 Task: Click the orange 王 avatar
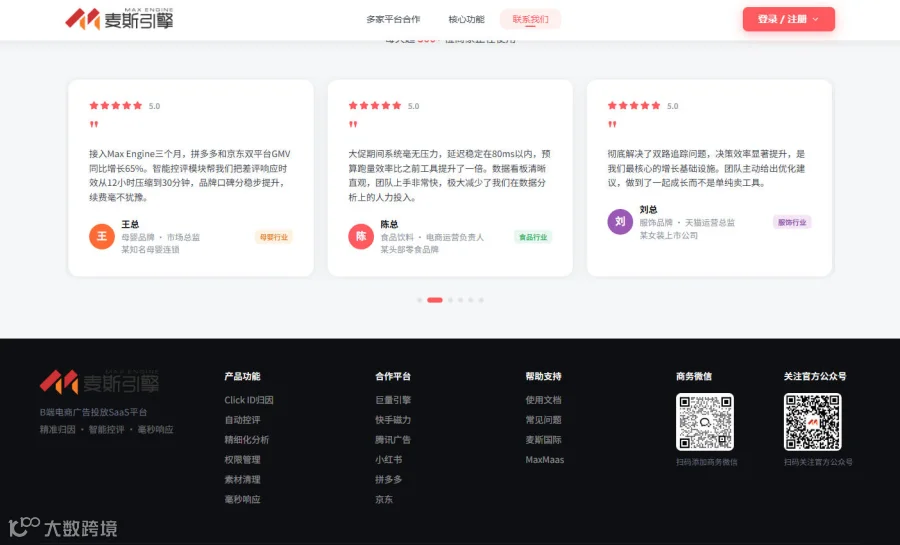[102, 236]
